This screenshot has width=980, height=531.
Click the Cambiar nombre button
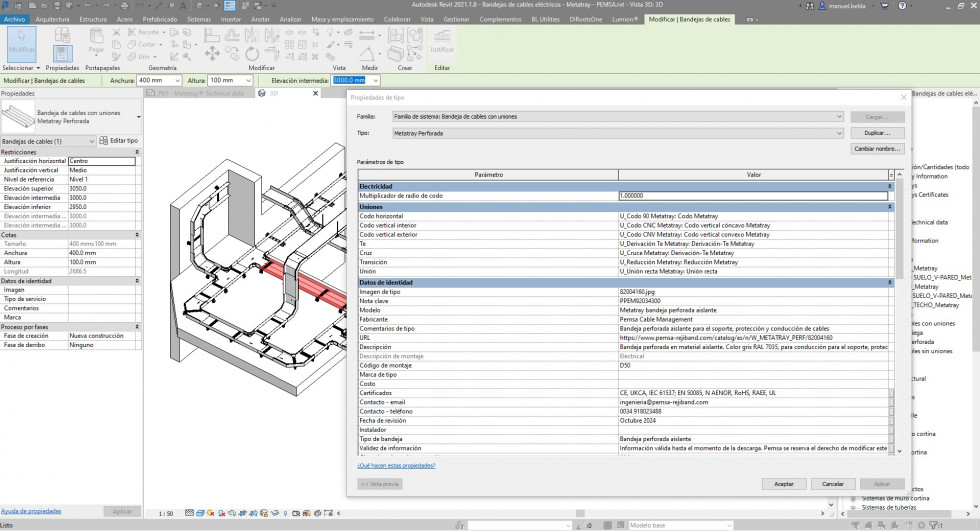[x=877, y=149]
